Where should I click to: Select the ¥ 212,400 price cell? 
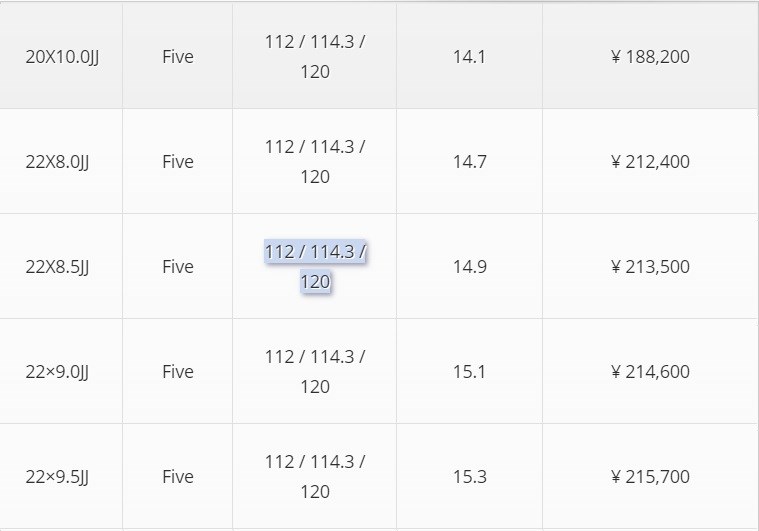tap(650, 162)
